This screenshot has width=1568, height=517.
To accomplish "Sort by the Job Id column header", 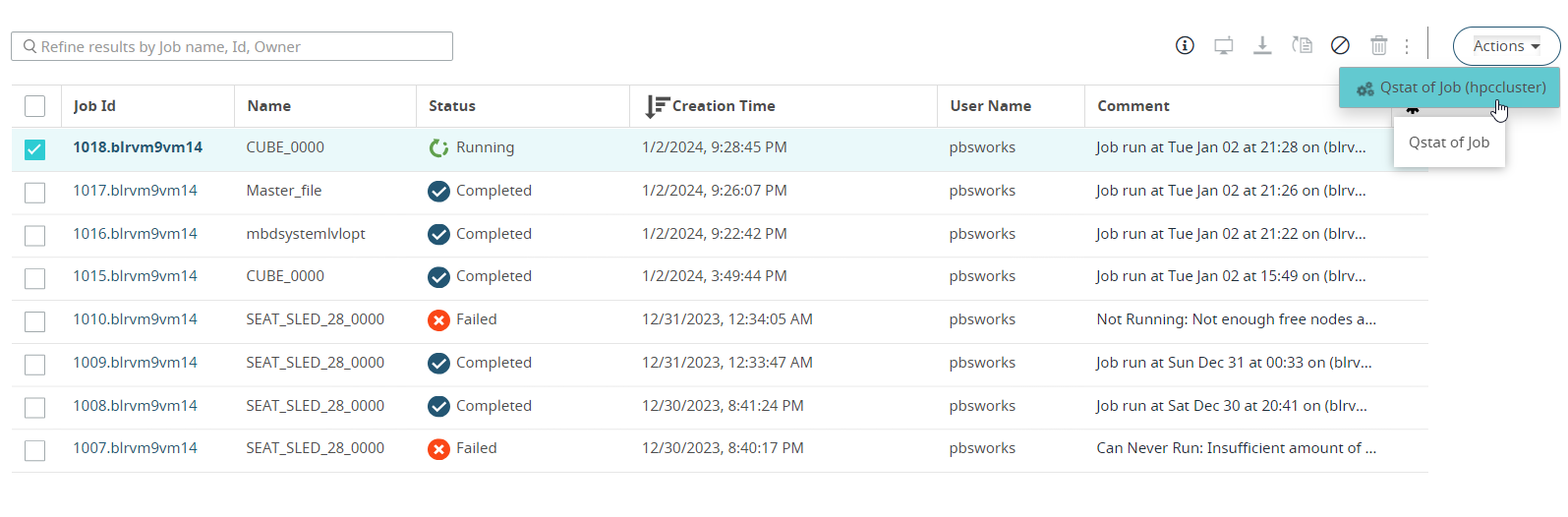I will tap(94, 106).
